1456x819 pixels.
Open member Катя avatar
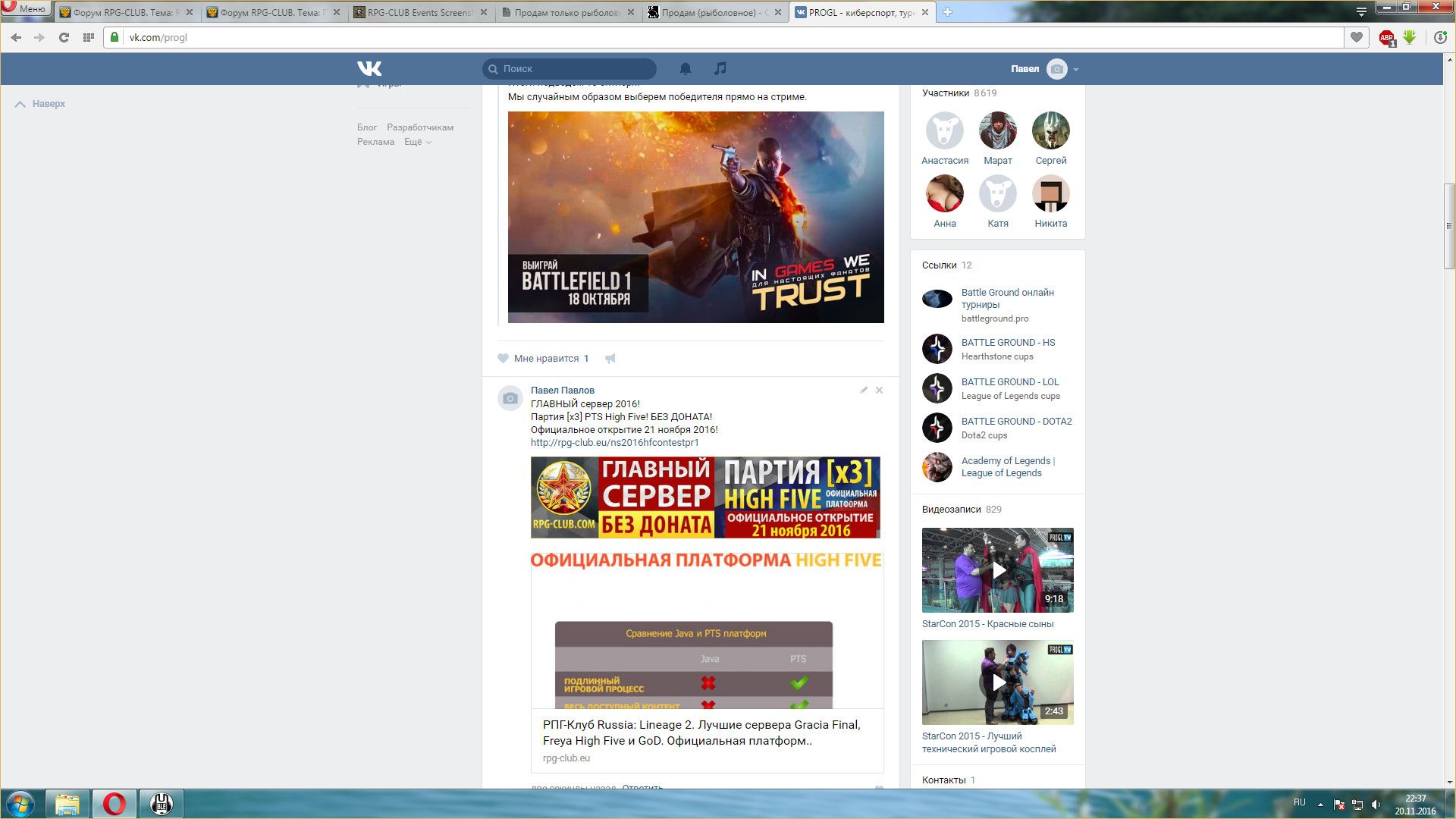point(998,193)
